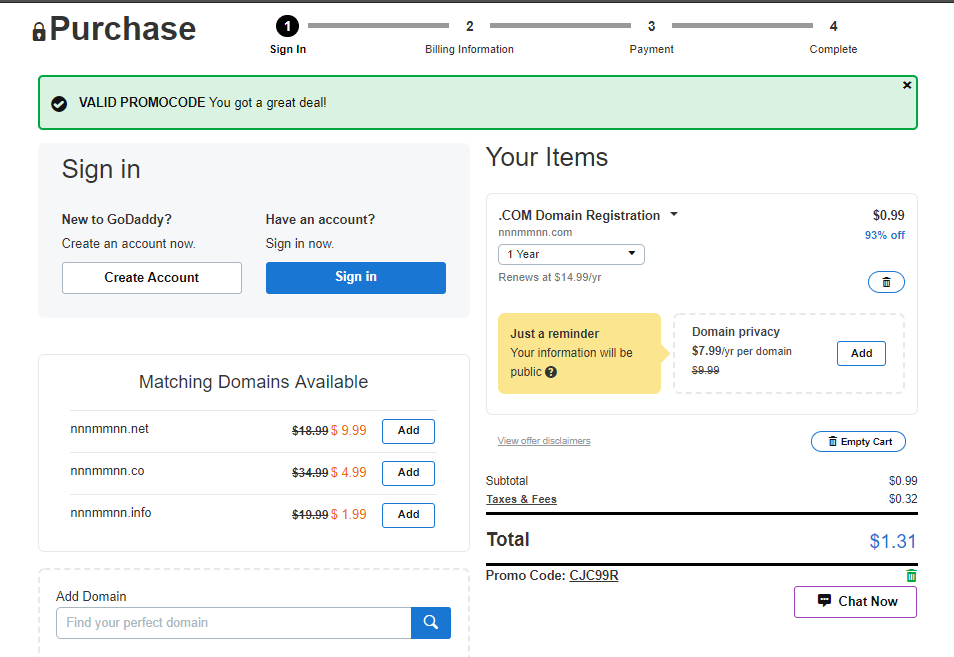The width and height of the screenshot is (954, 657).
Task: Add Domain privacy to order
Action: point(861,353)
